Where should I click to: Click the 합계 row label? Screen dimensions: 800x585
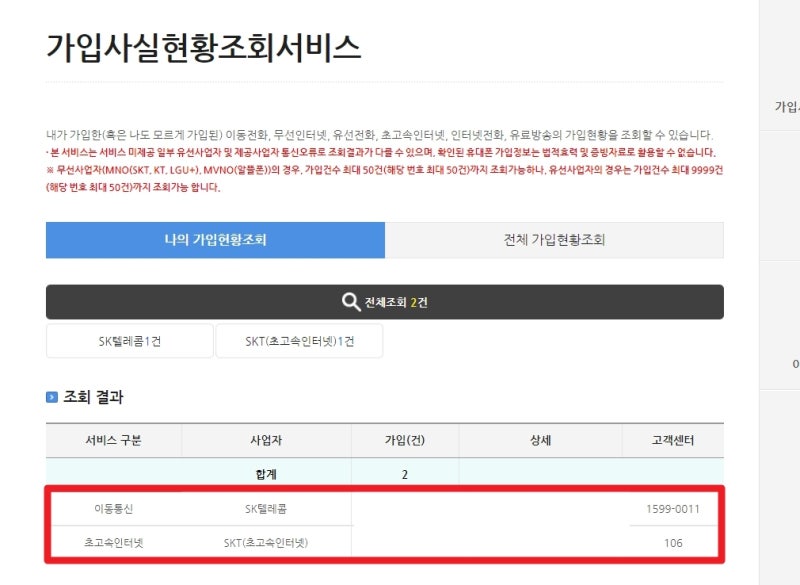tap(266, 474)
